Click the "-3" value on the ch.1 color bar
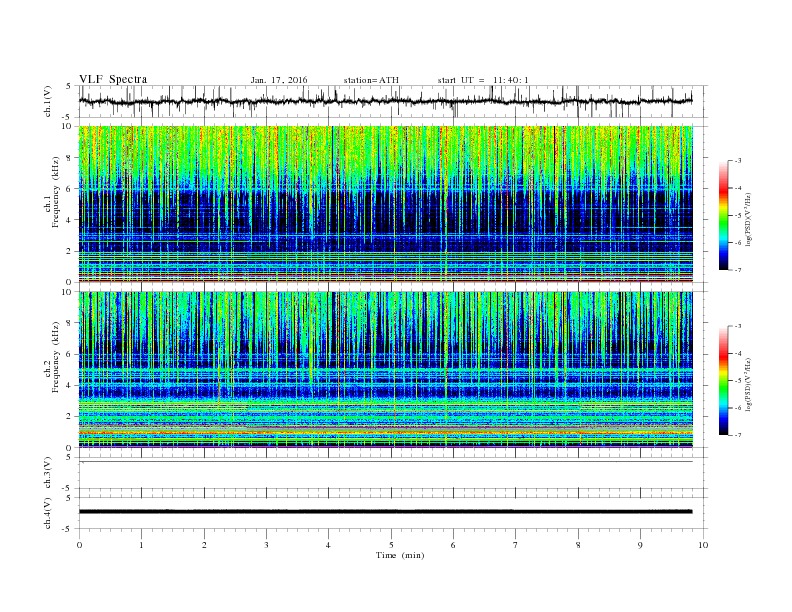Image resolution: width=792 pixels, height=612 pixels. point(737,161)
